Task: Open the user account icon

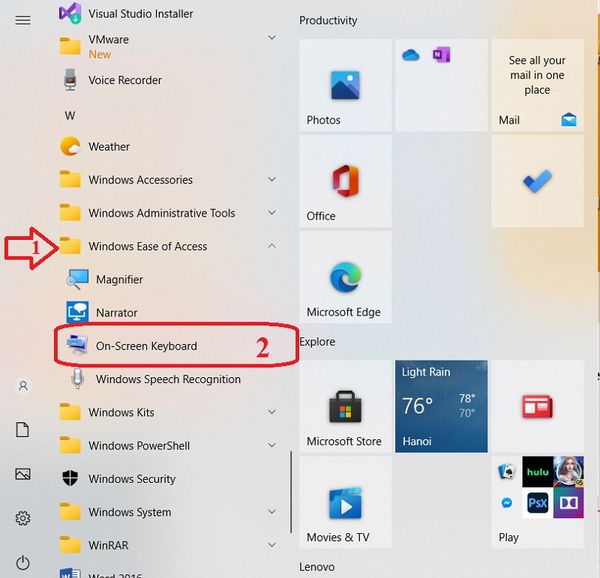Action: click(x=23, y=385)
